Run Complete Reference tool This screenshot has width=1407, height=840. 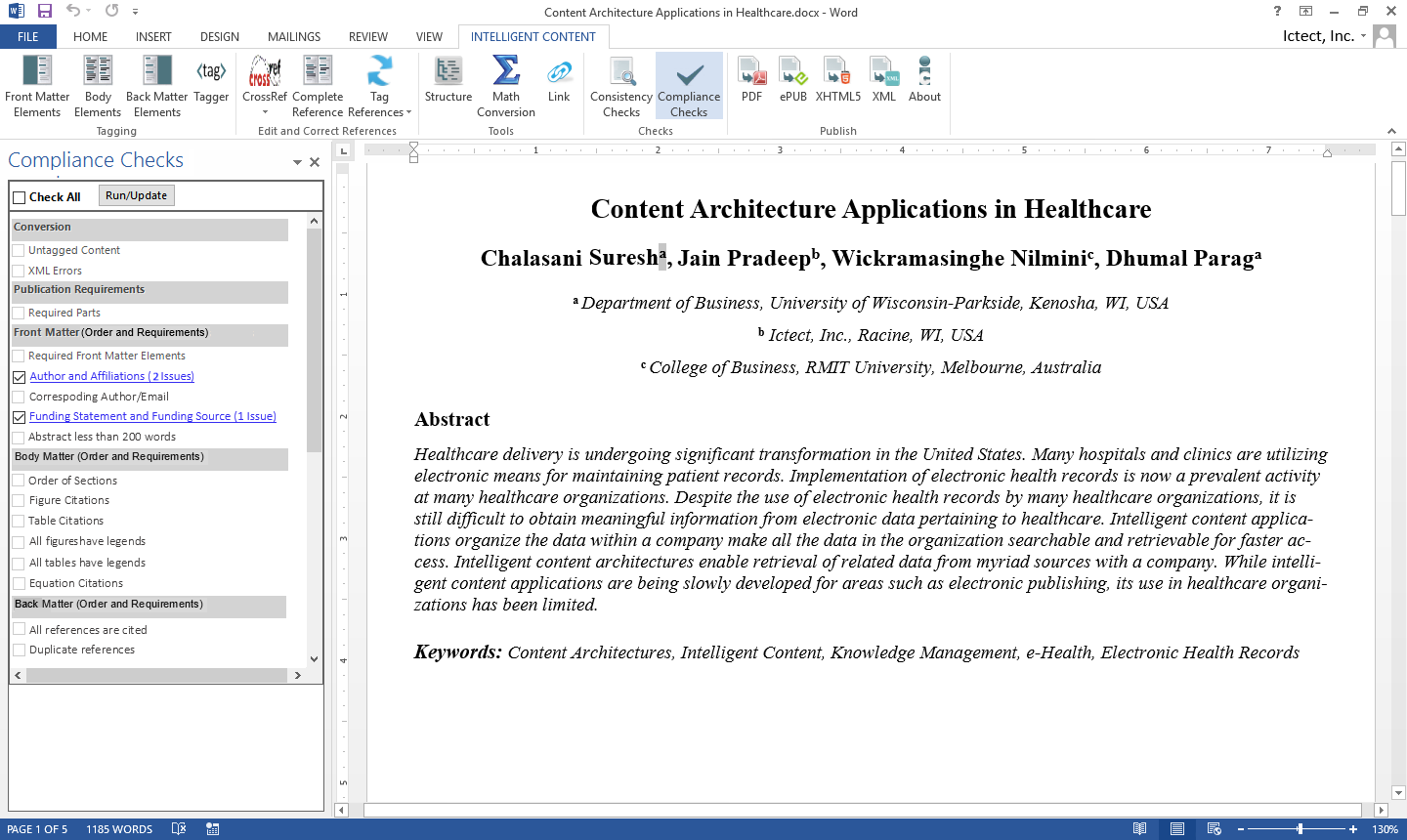point(318,86)
